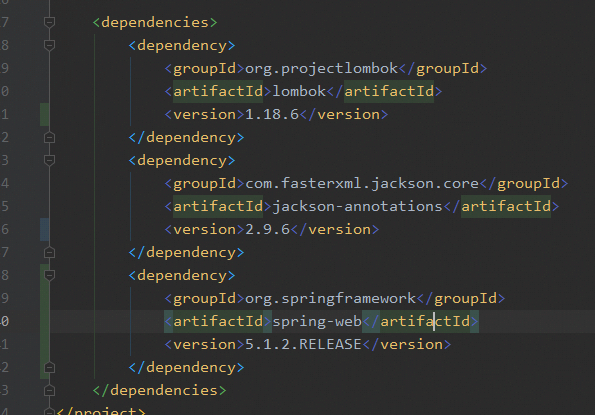Click the spring-web artifactId value
The height and width of the screenshot is (415, 595).
317,322
